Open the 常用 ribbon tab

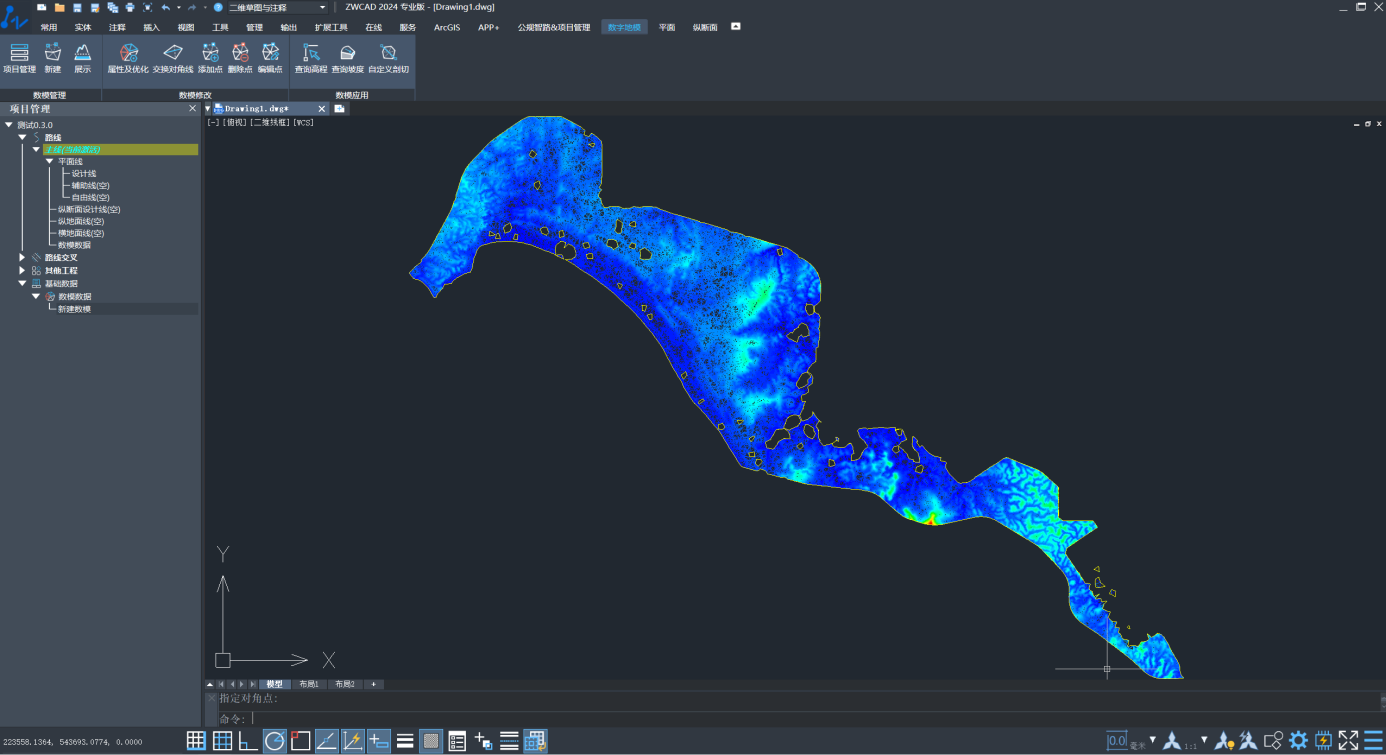(49, 27)
